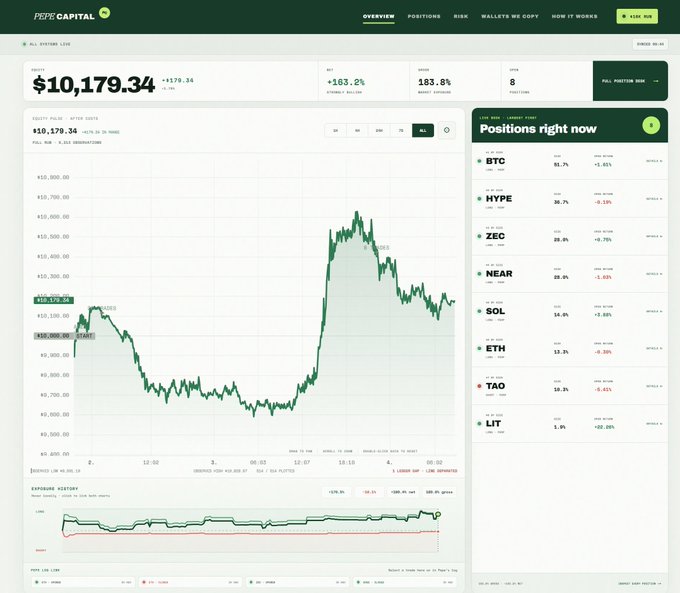Click the $10,179.34 equity marker on axis
Image resolution: width=680 pixels, height=593 pixels.
[x=54, y=300]
